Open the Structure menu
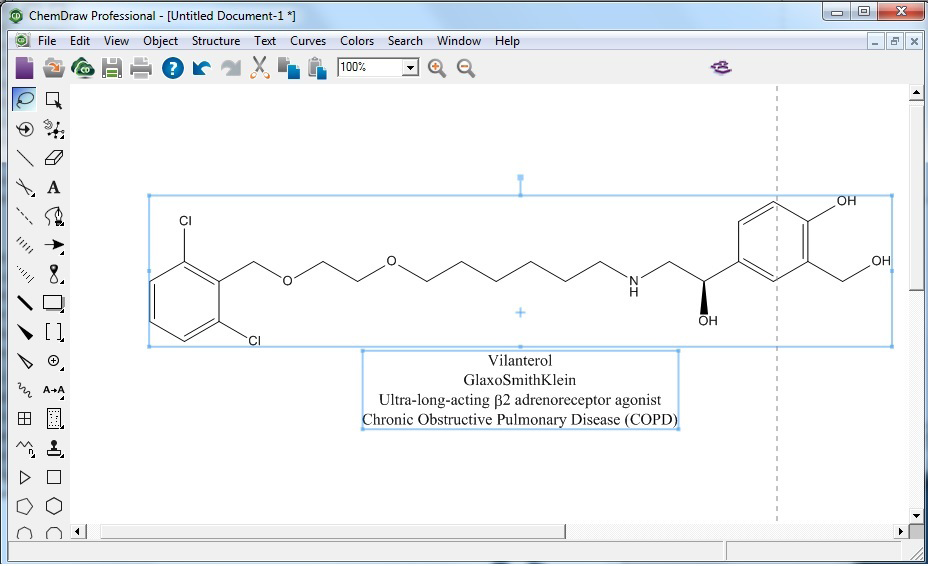This screenshot has height=566, width=928. [x=216, y=41]
